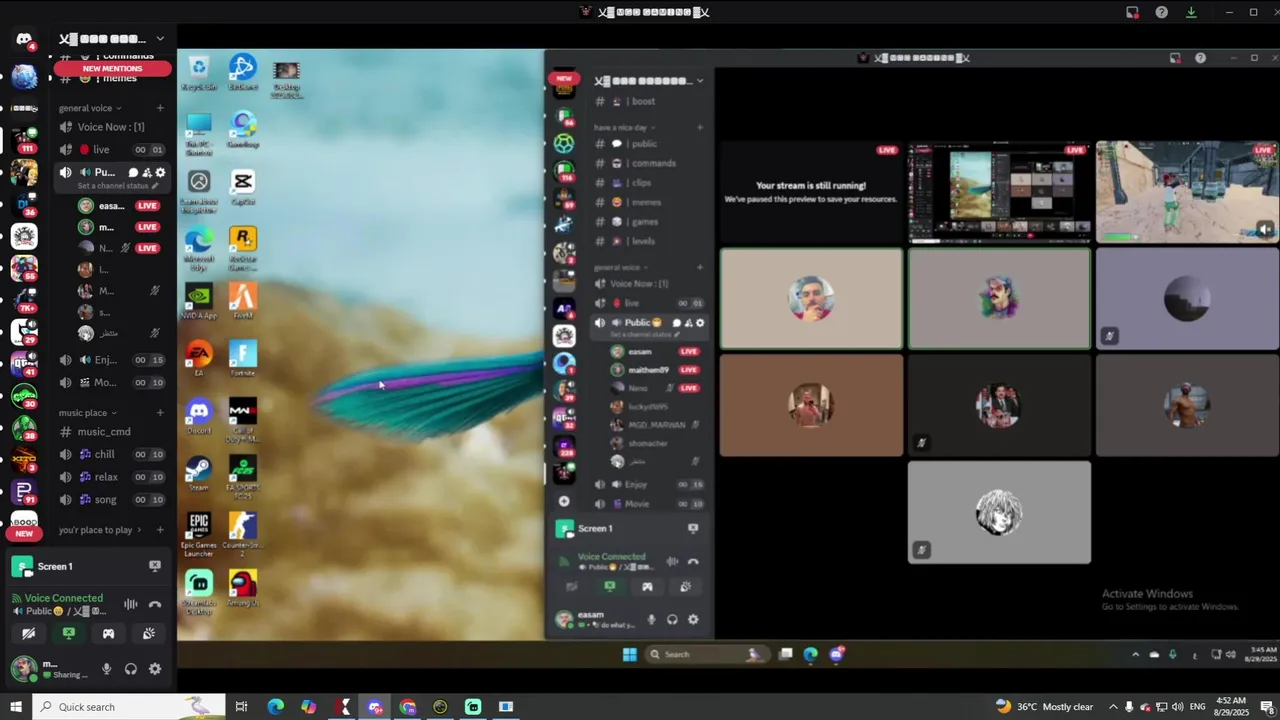Open the server with 111 badge
The height and width of the screenshot is (720, 1280).
[24, 140]
